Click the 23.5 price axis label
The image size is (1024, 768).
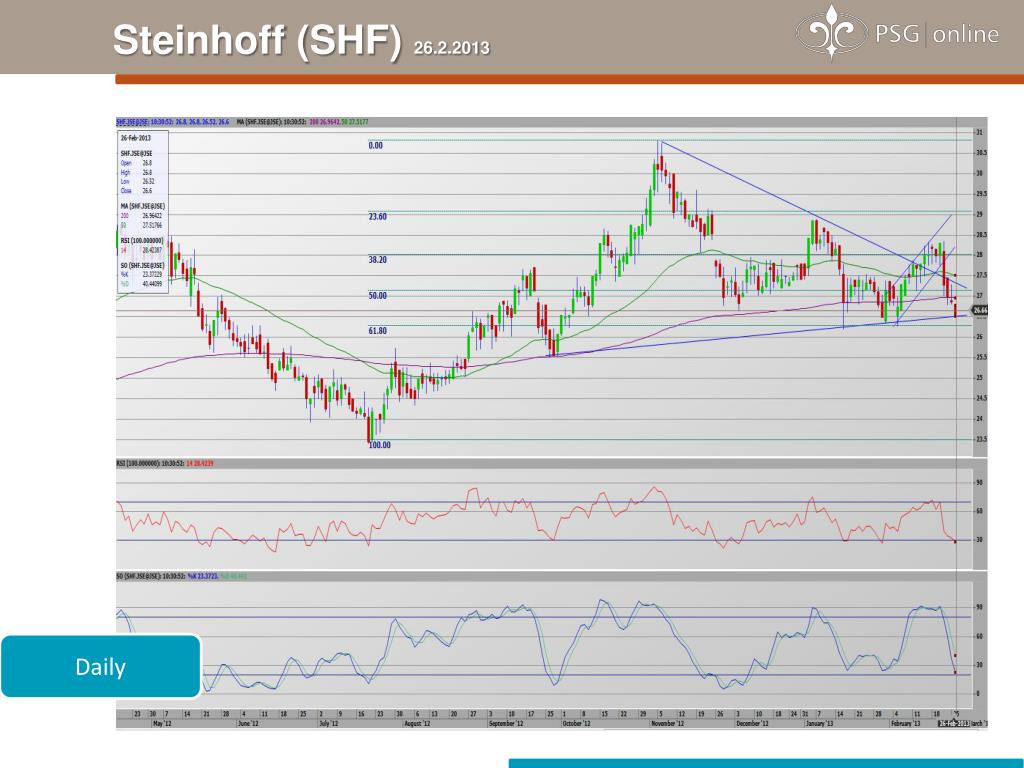(x=981, y=440)
